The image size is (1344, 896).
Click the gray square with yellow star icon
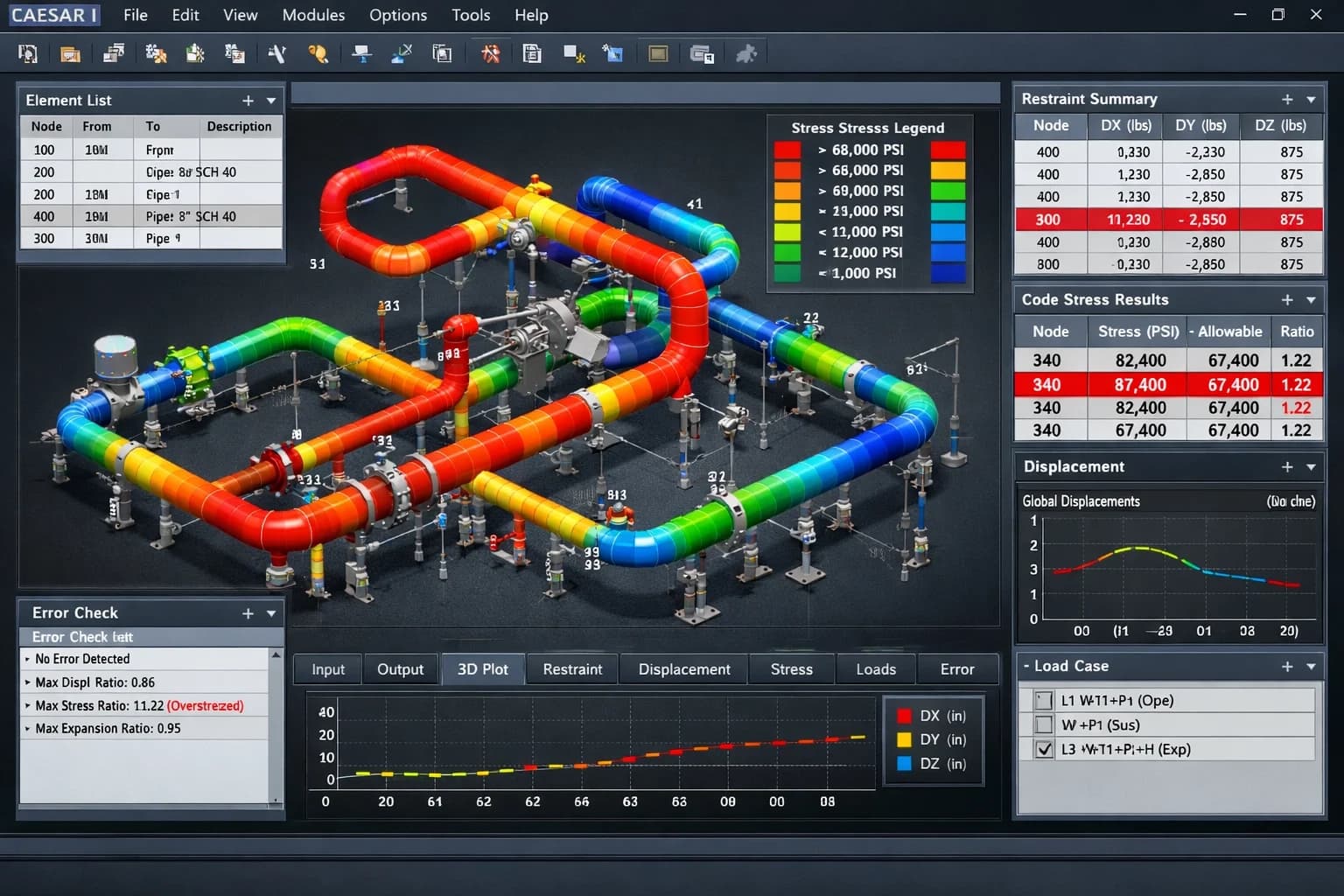pos(574,54)
